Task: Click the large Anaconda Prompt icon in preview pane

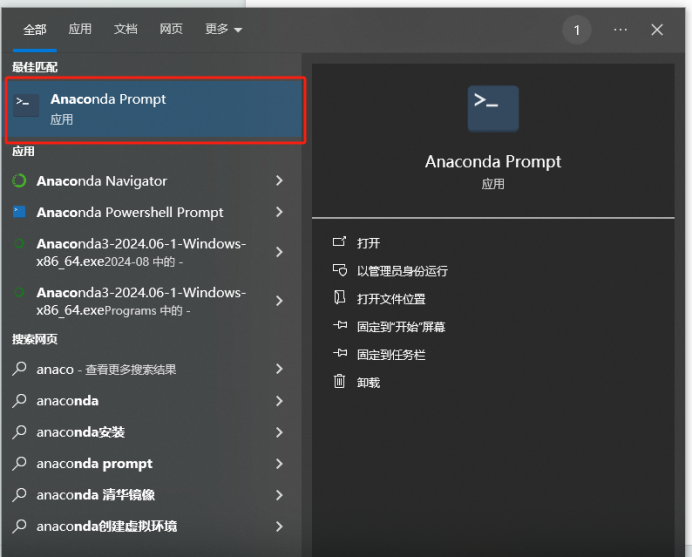Action: click(493, 109)
